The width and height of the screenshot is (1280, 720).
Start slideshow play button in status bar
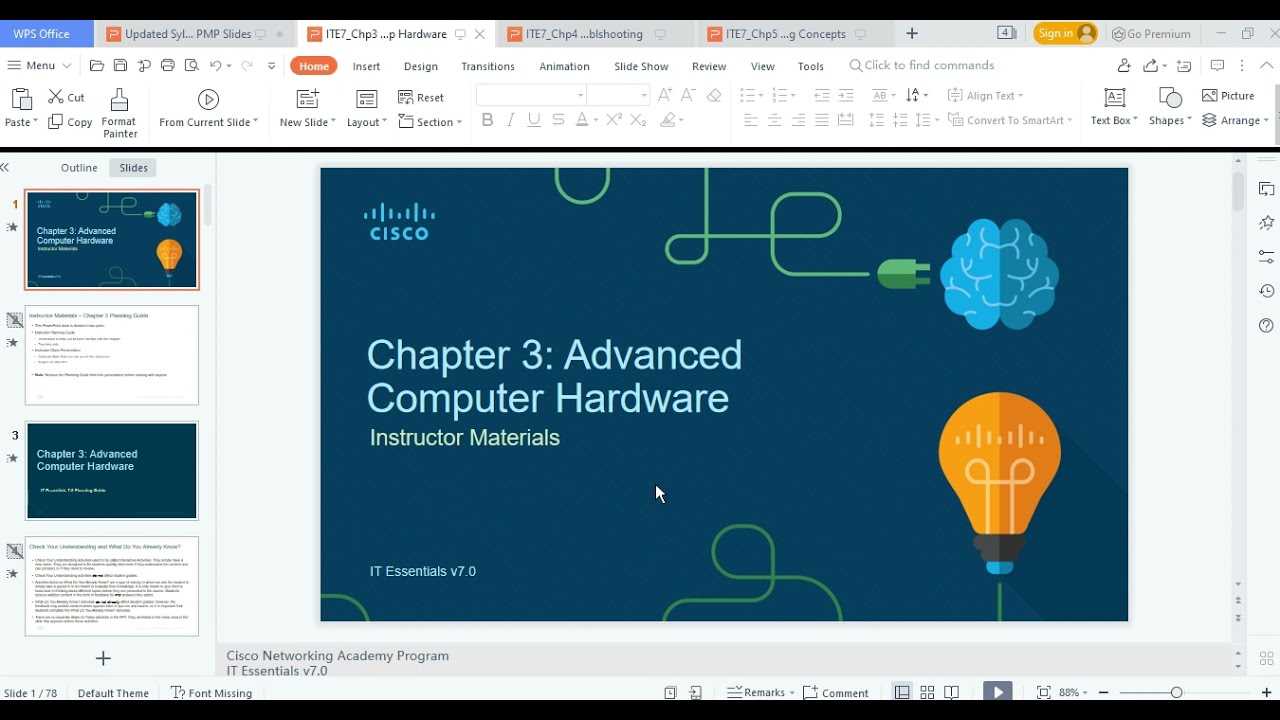click(997, 692)
